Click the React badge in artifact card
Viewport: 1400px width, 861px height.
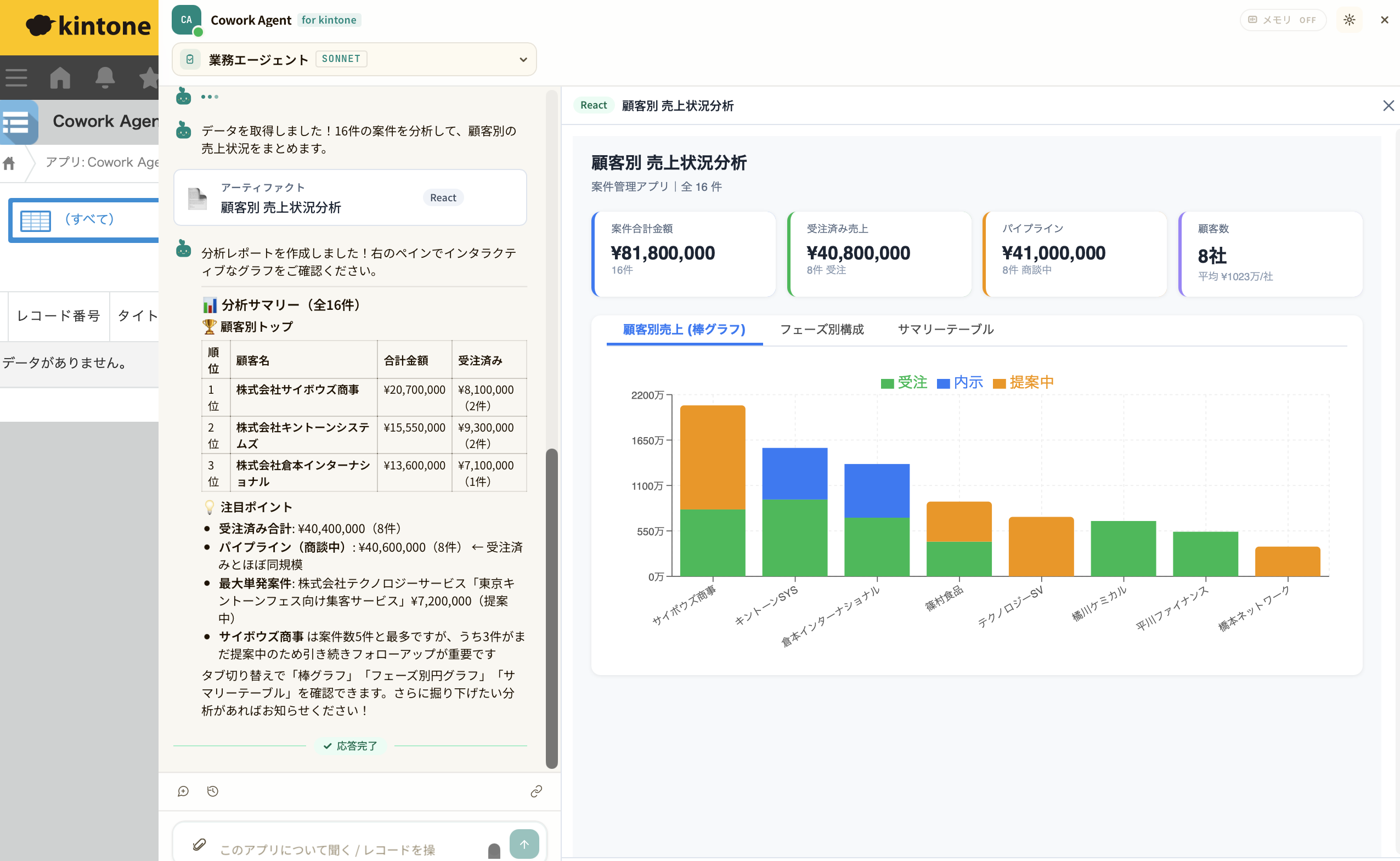[x=443, y=197]
